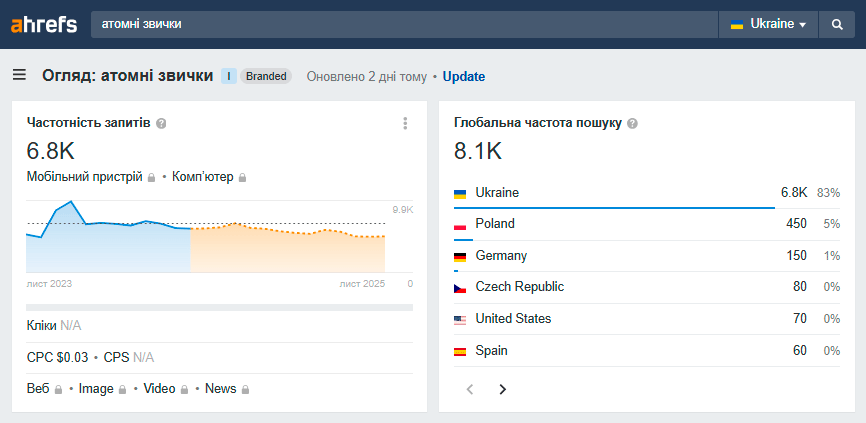Viewport: 866px width, 423px height.
Task: Click the Ahrefs logo
Action: (44, 25)
